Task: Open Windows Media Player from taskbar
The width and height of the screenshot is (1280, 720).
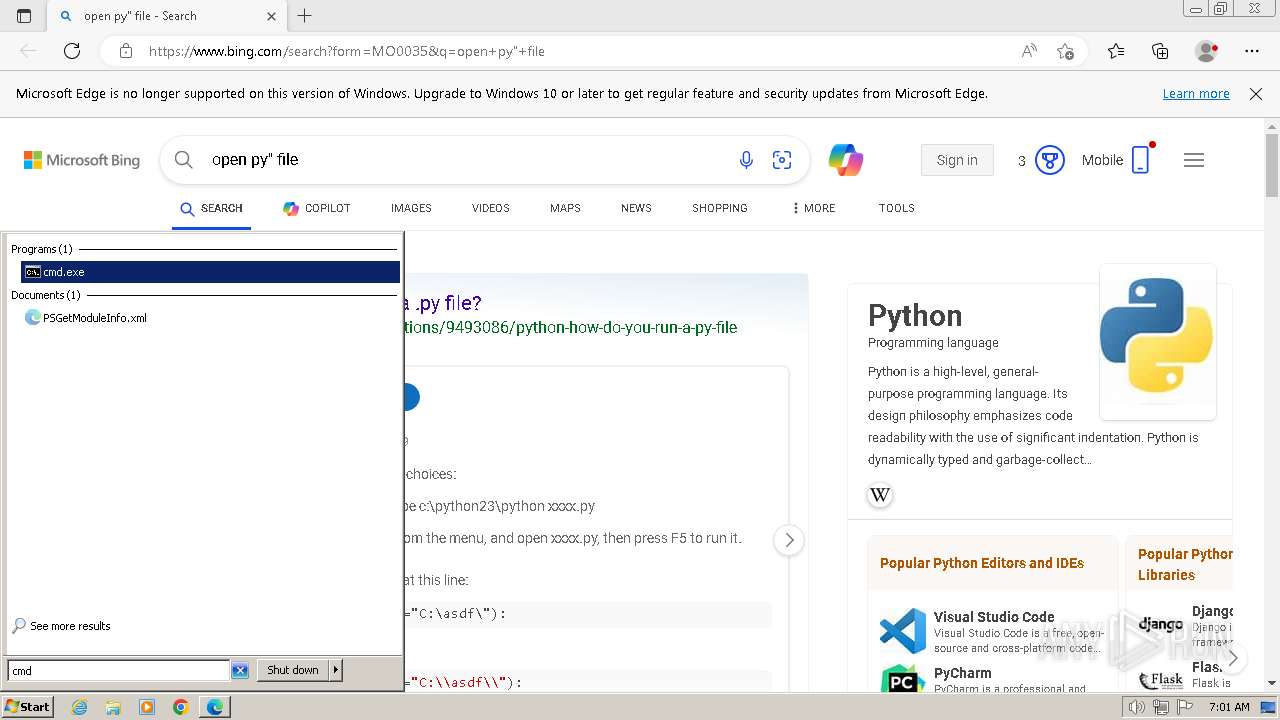Action: point(147,707)
